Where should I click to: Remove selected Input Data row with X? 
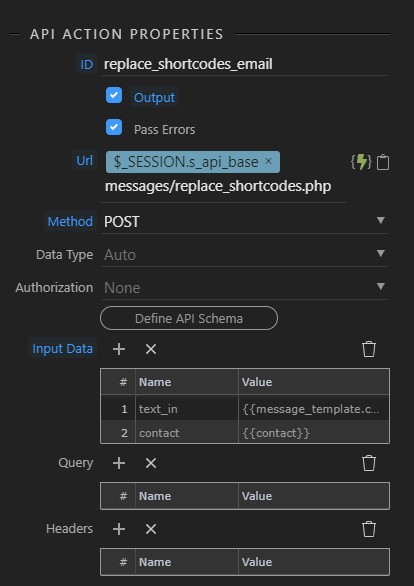[151, 349]
